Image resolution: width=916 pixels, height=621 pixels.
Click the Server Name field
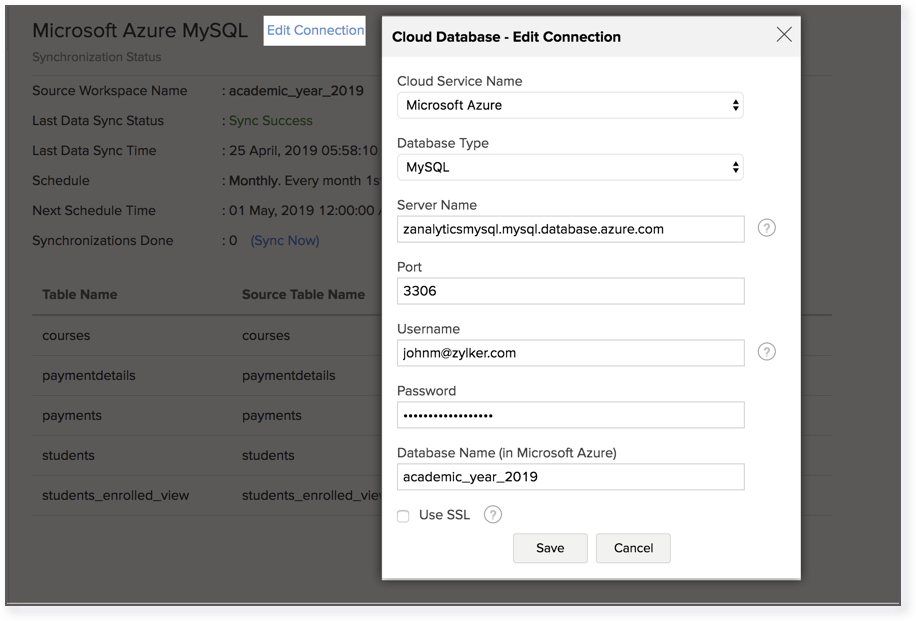pos(571,229)
